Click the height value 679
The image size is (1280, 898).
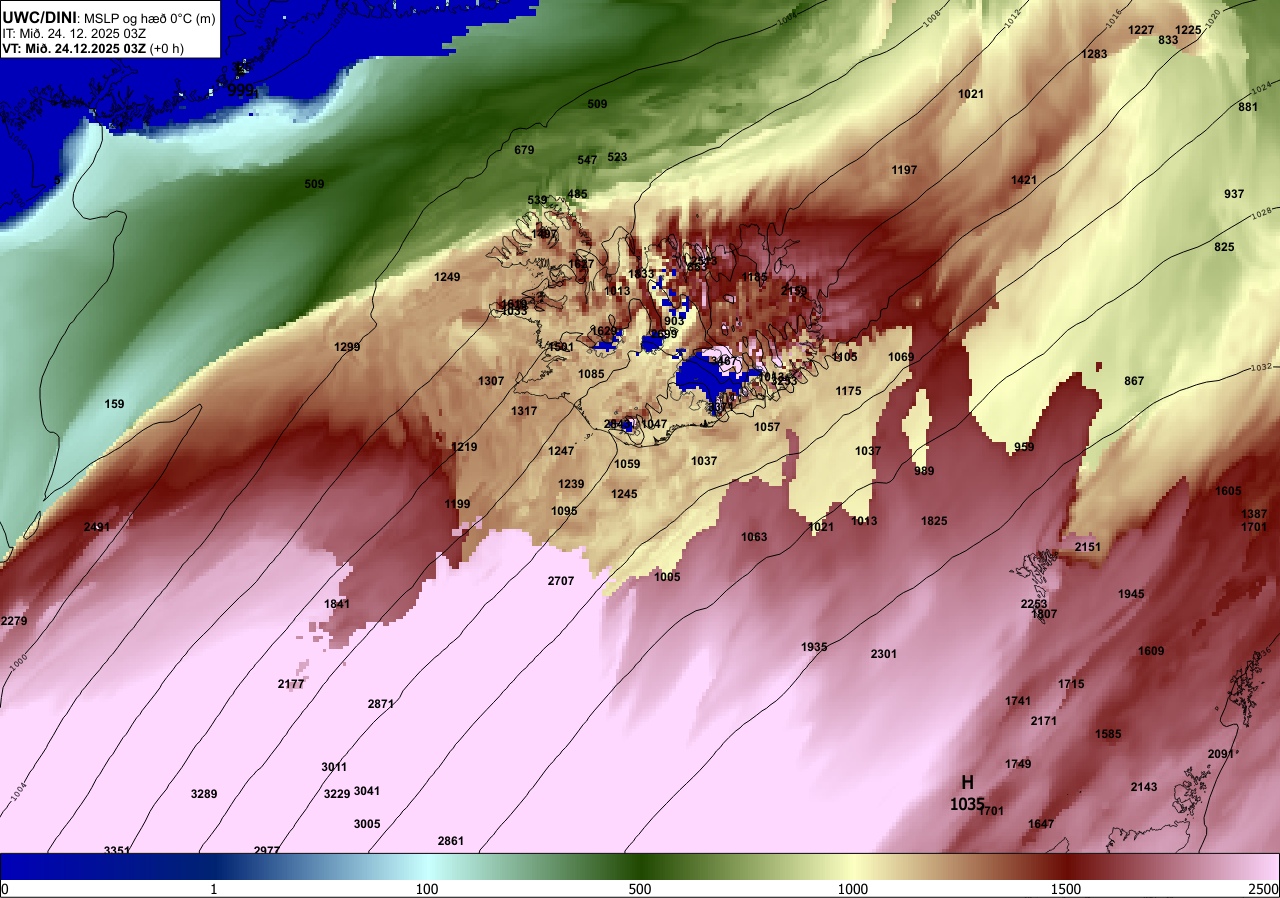(x=524, y=150)
